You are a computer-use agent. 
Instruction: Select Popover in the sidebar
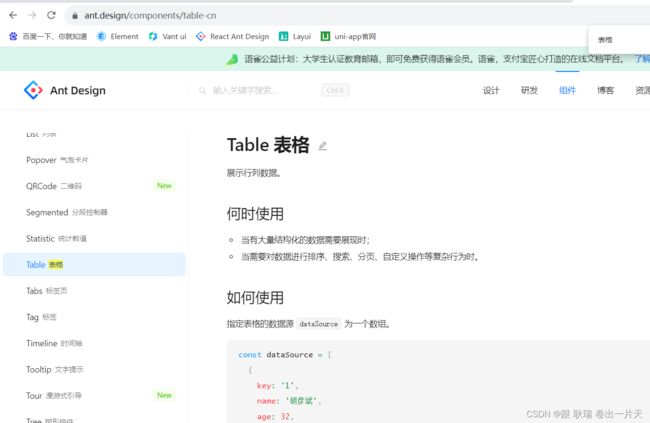(94, 160)
